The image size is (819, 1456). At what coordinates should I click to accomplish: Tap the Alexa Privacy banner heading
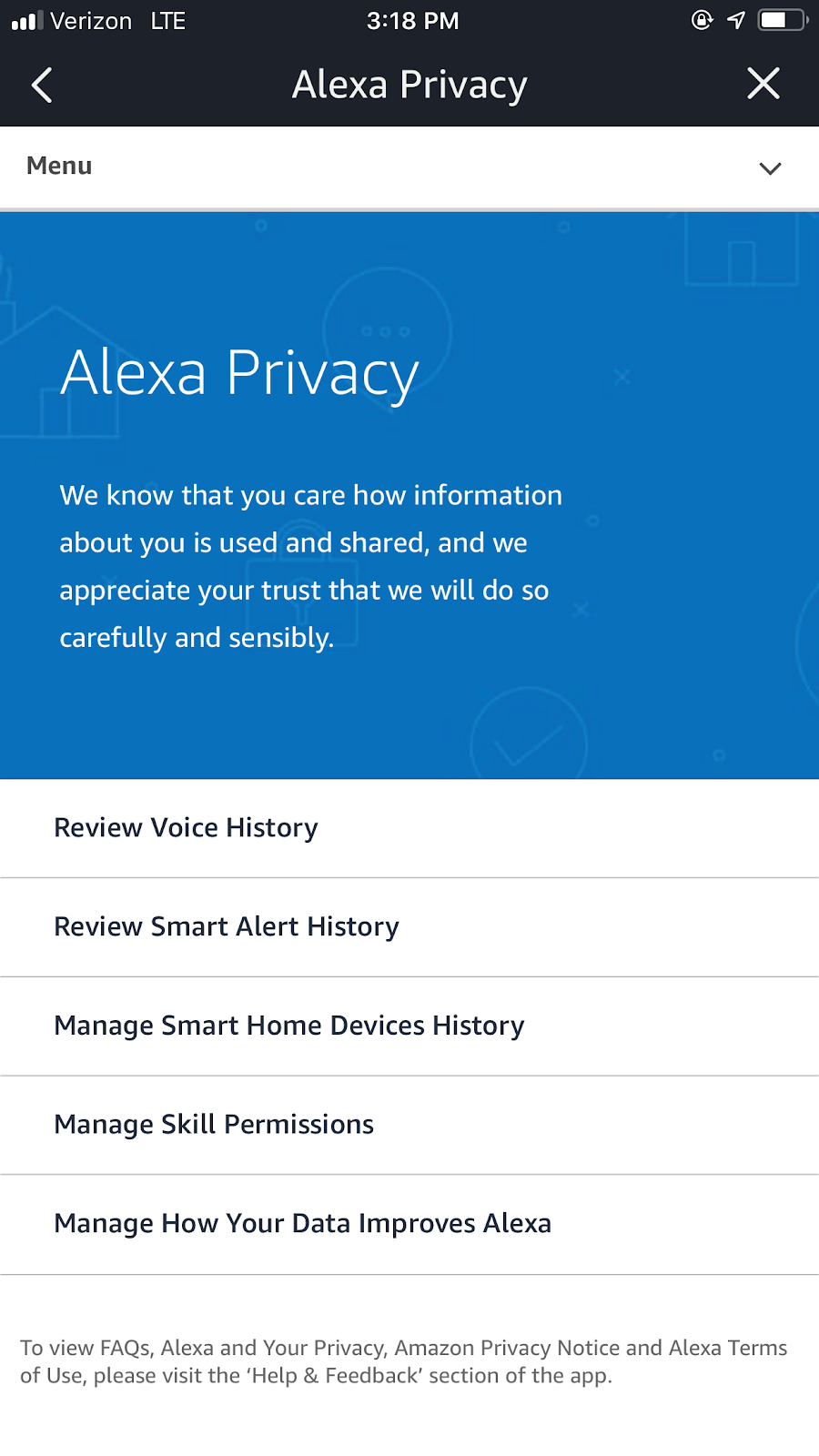pyautogui.click(x=239, y=373)
